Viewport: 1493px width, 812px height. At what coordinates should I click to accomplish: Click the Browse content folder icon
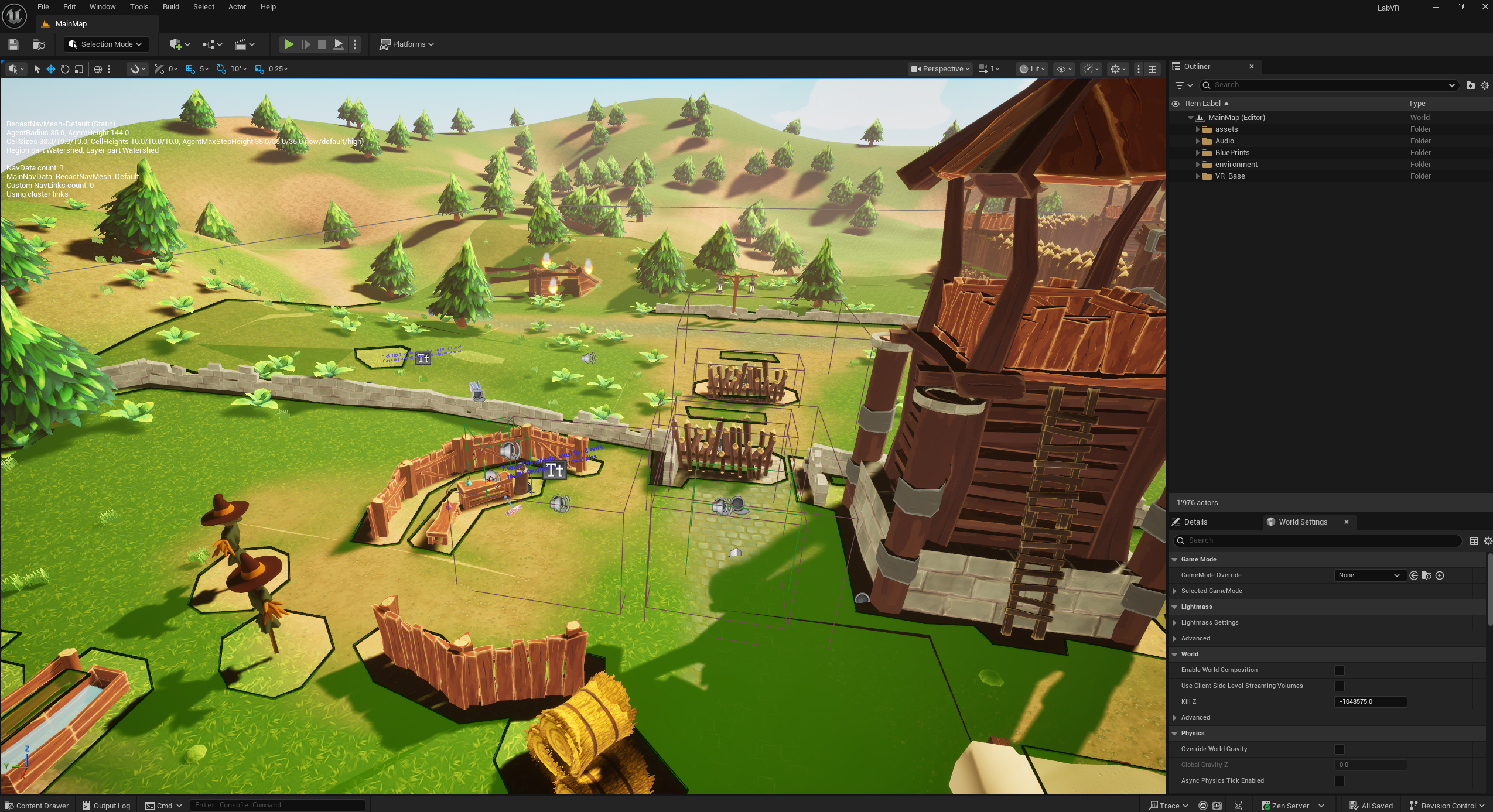pos(39,44)
